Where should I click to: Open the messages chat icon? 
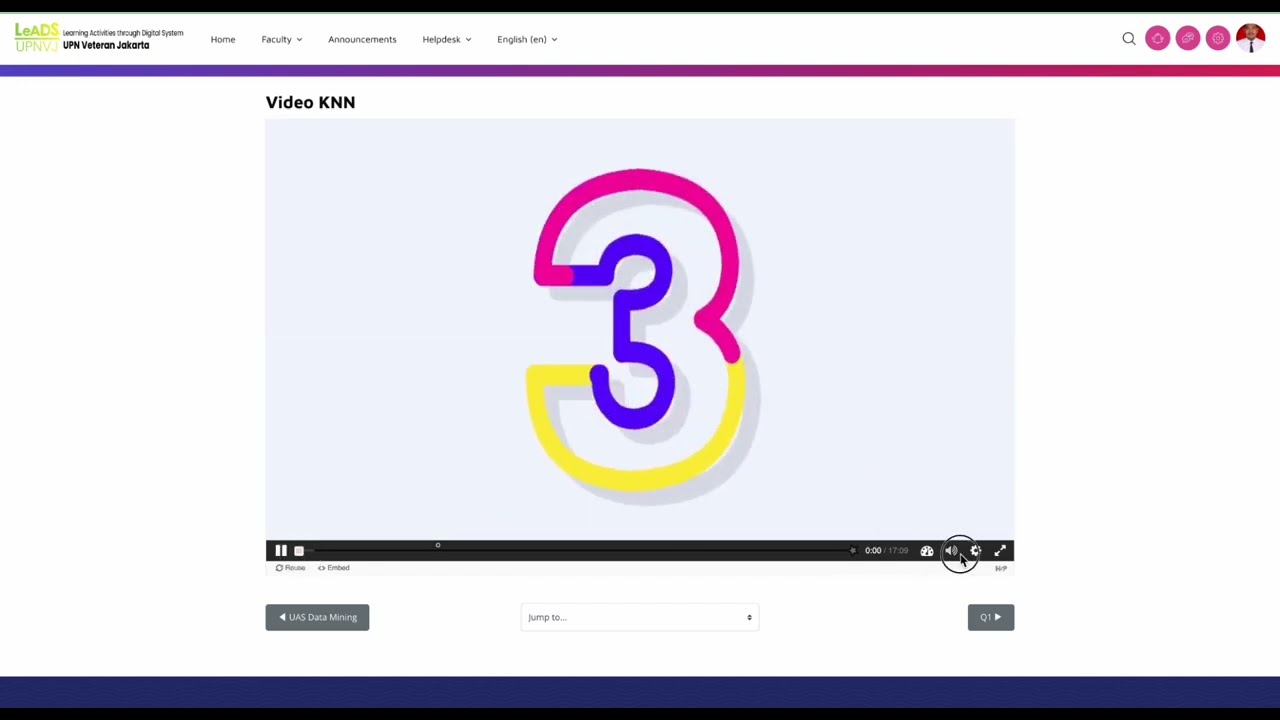click(x=1188, y=39)
